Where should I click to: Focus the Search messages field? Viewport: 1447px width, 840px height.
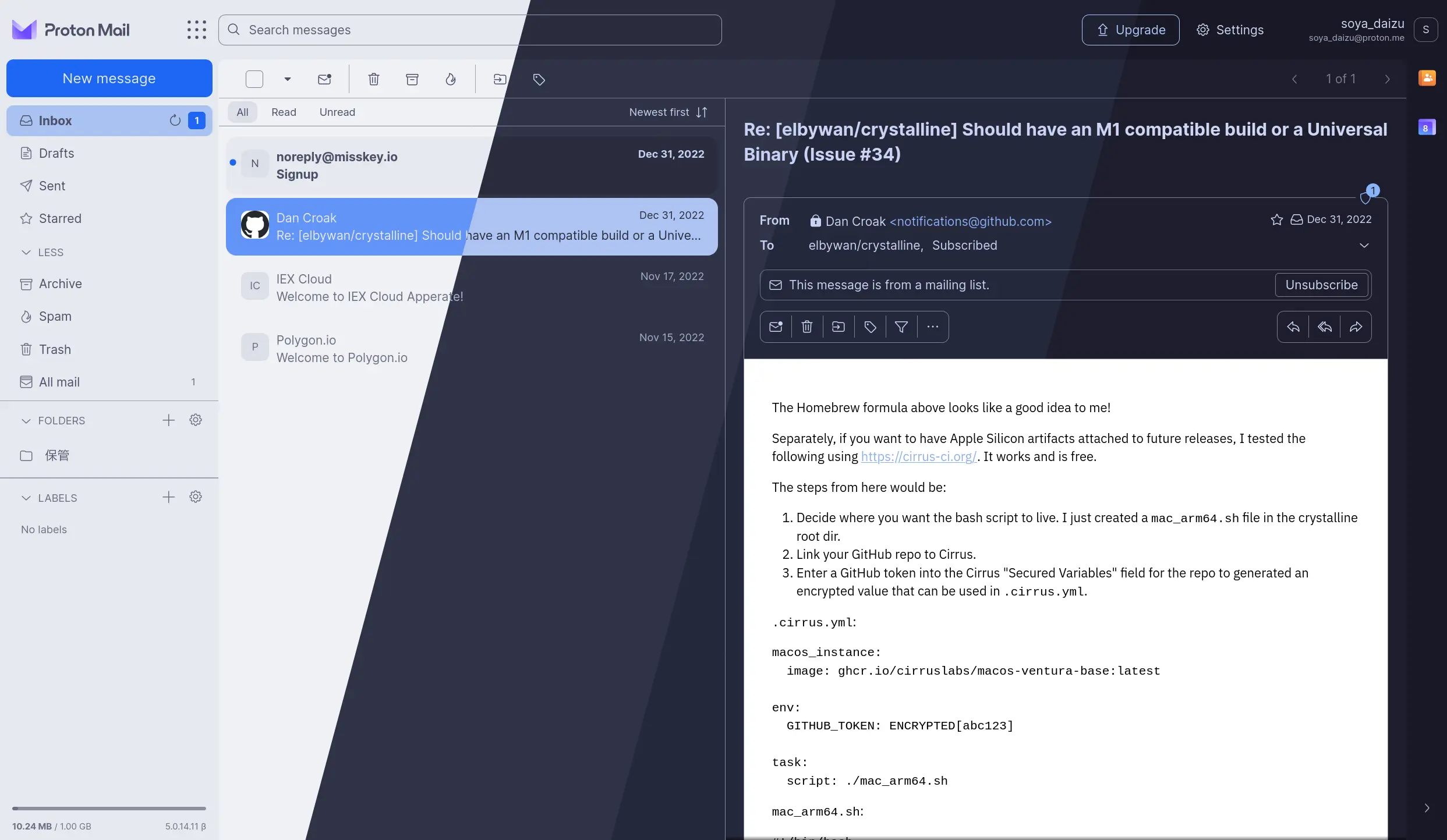click(470, 30)
